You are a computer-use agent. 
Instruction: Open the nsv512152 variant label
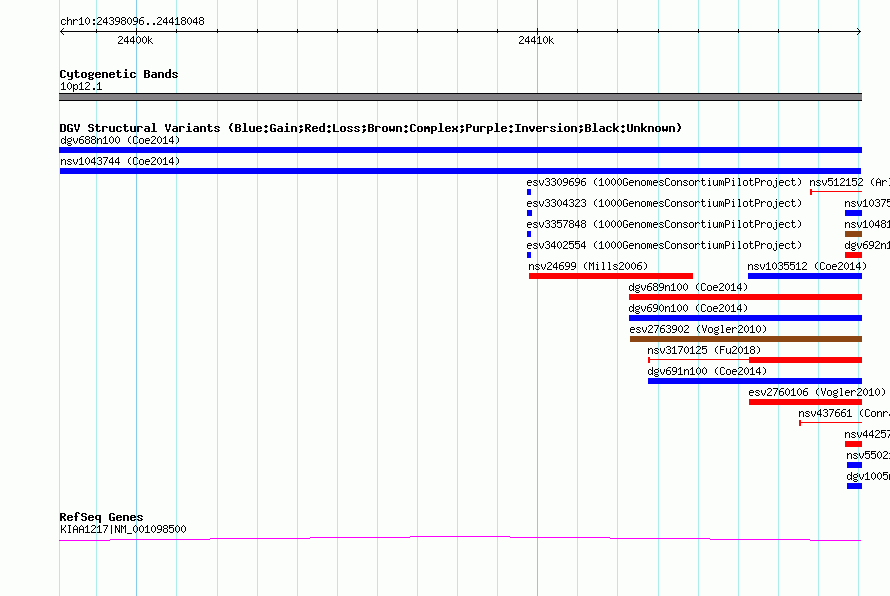[849, 182]
